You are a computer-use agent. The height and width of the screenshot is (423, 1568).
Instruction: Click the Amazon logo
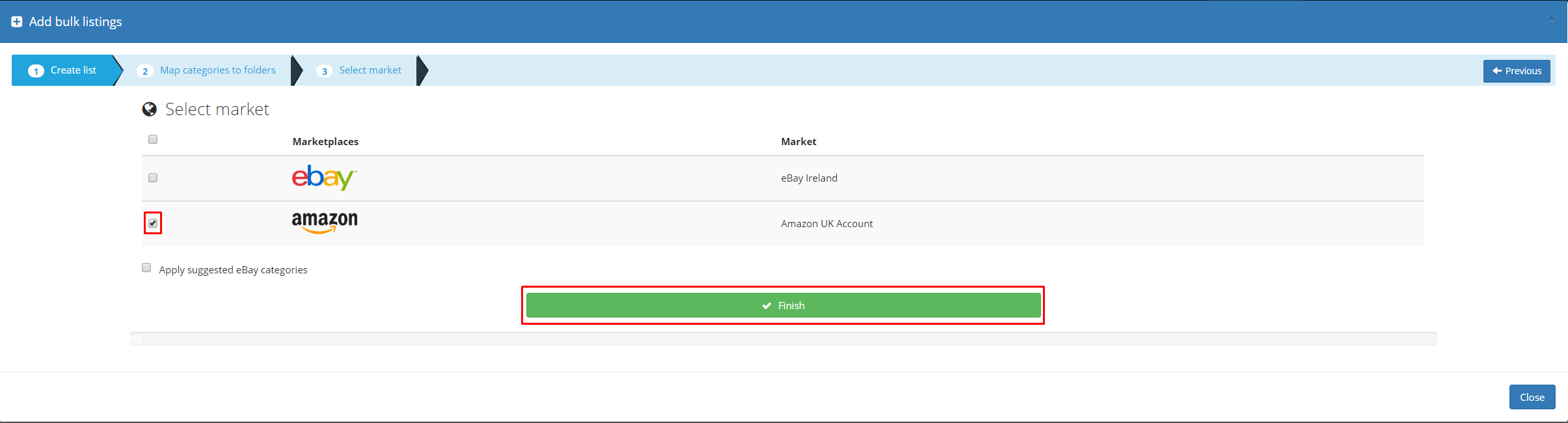[325, 223]
